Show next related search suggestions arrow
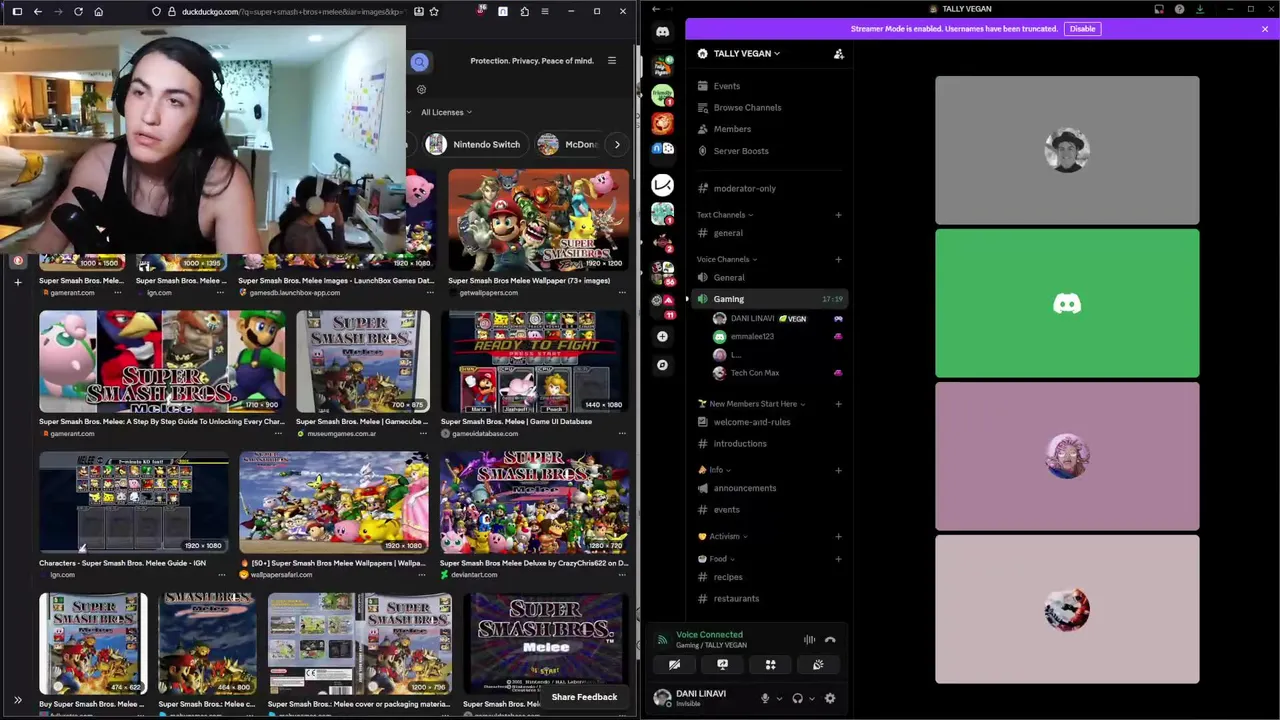The width and height of the screenshot is (1280, 720). (x=617, y=144)
